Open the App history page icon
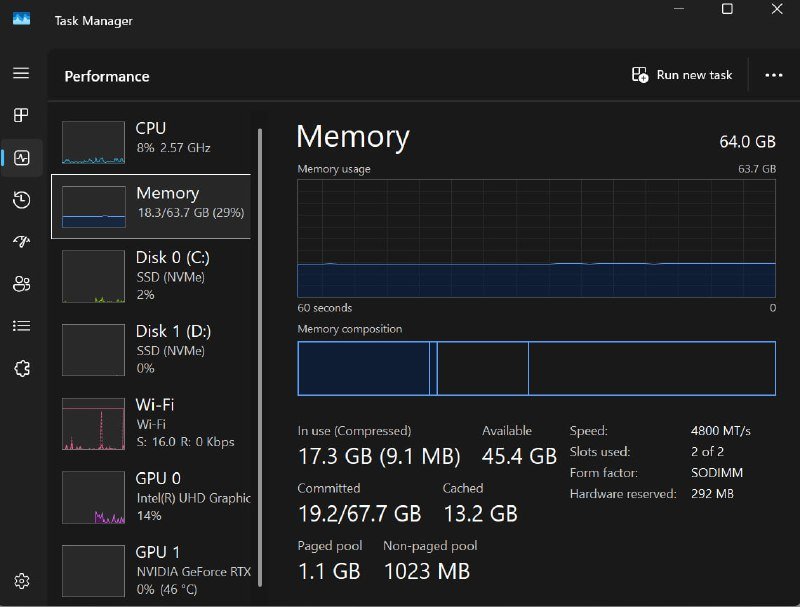Screen dimensions: 800x607 pyautogui.click(x=21, y=200)
